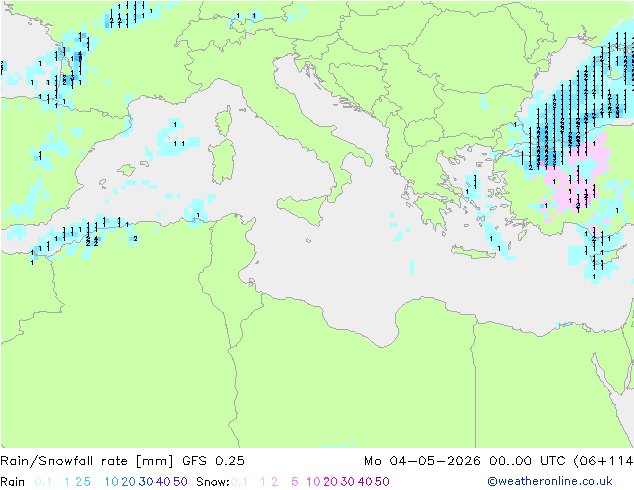Open the ©weatheronline.co.uk link
Viewport: 634px width, 490px height.
point(550,481)
